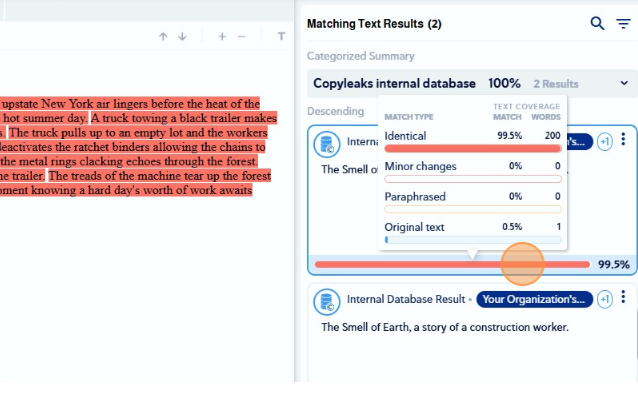Click the second result's database icon
The height and width of the screenshot is (398, 638).
click(327, 302)
